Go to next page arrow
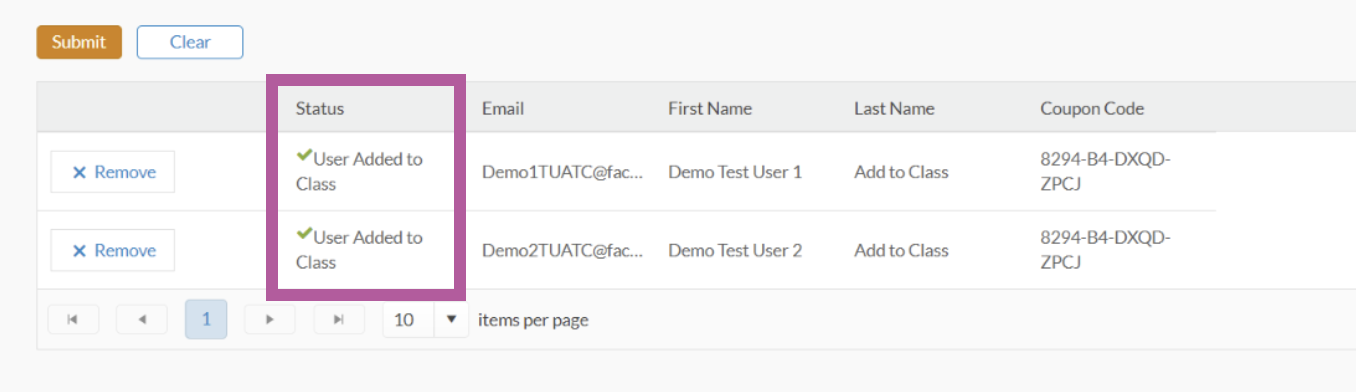This screenshot has width=1356, height=392. pyautogui.click(x=269, y=320)
